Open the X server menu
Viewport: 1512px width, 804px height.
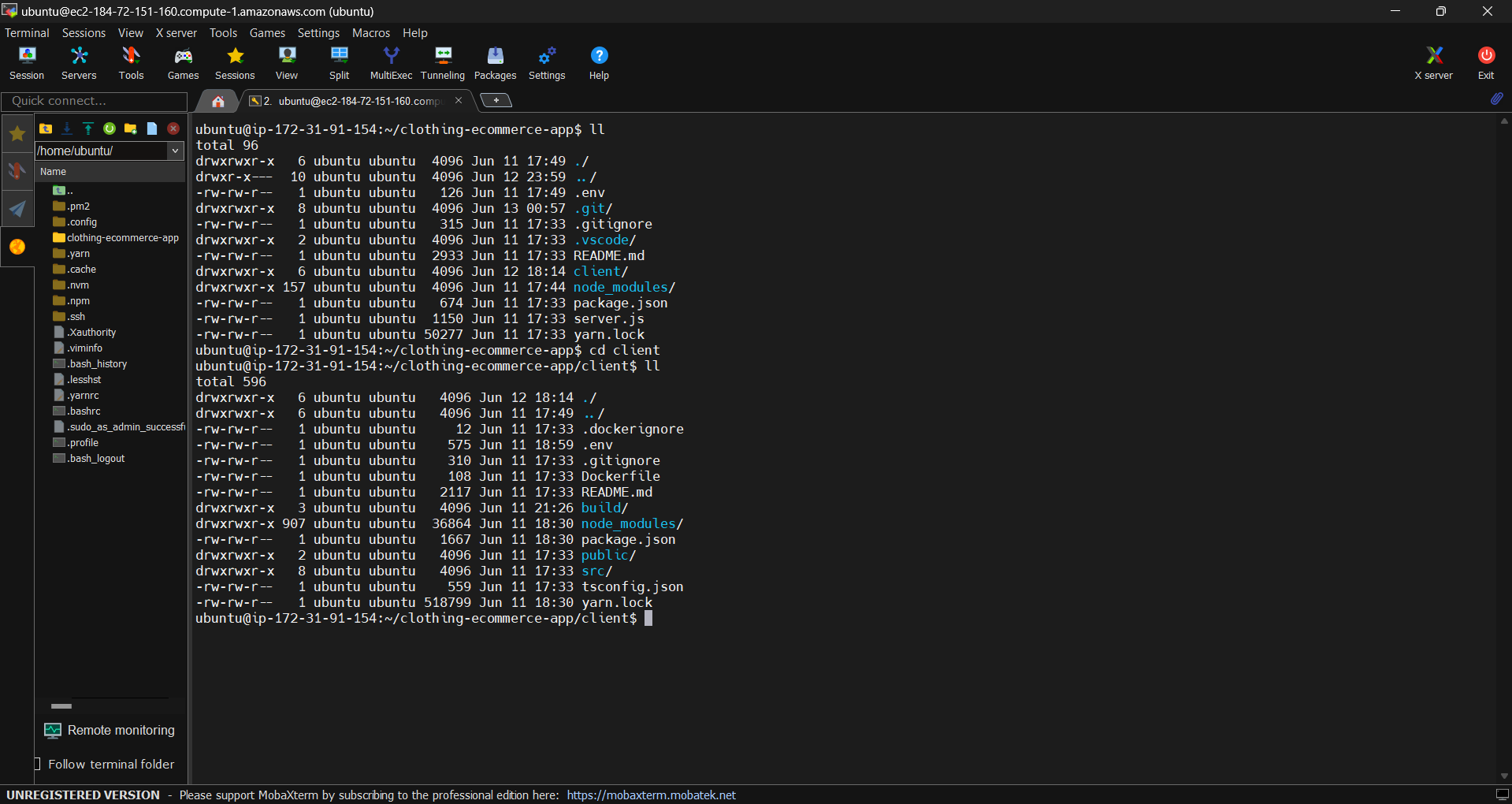click(x=176, y=33)
